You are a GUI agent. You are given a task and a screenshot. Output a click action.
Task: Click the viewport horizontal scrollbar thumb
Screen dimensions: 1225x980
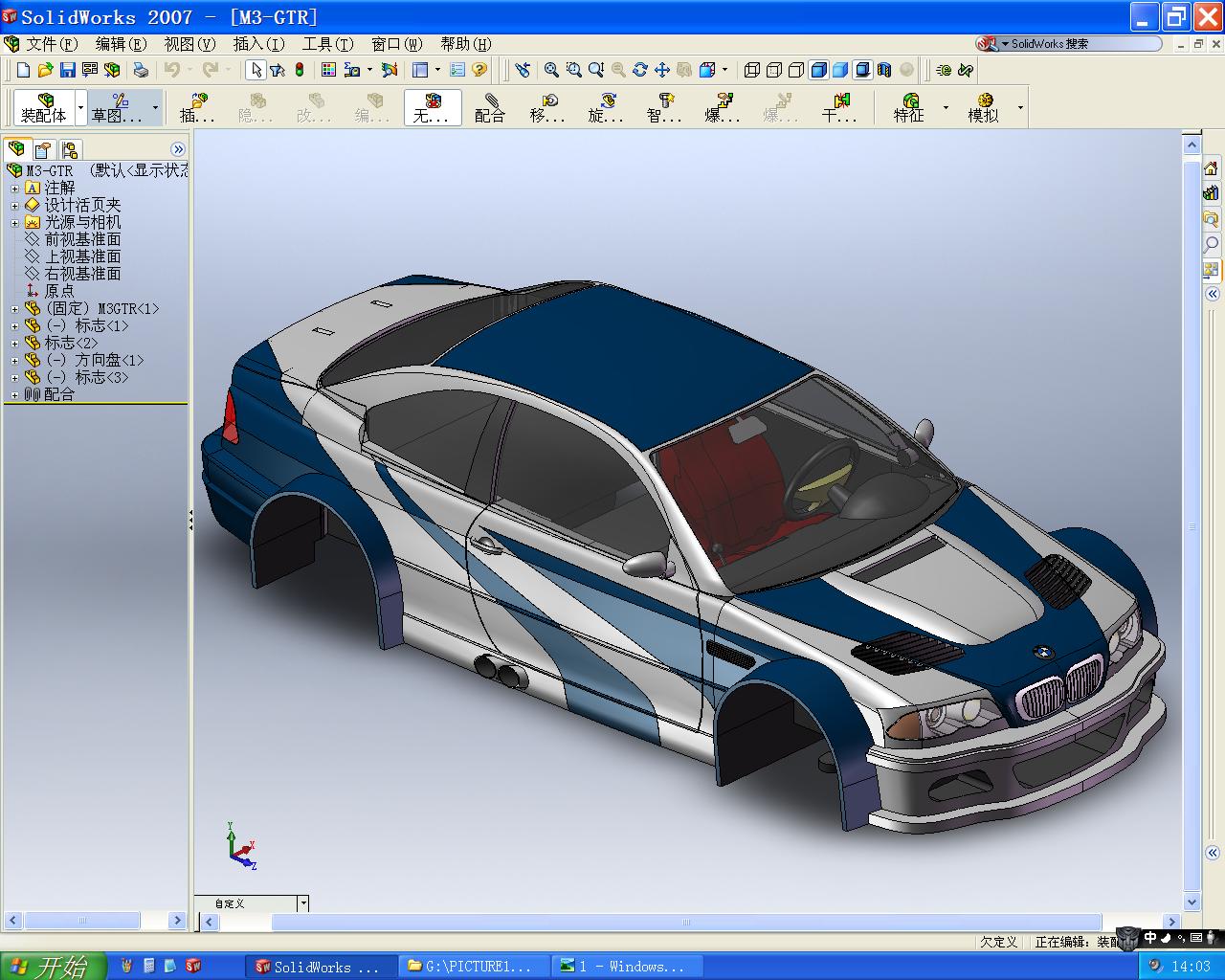click(685, 923)
